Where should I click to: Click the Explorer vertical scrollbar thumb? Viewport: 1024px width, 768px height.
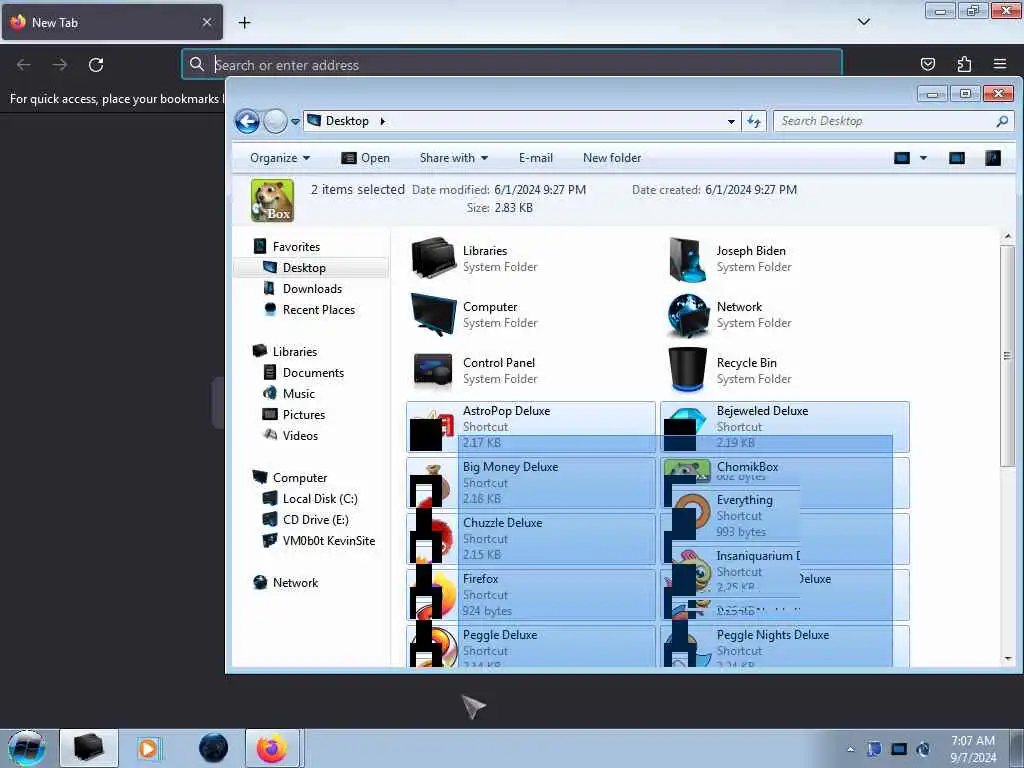(x=1007, y=356)
